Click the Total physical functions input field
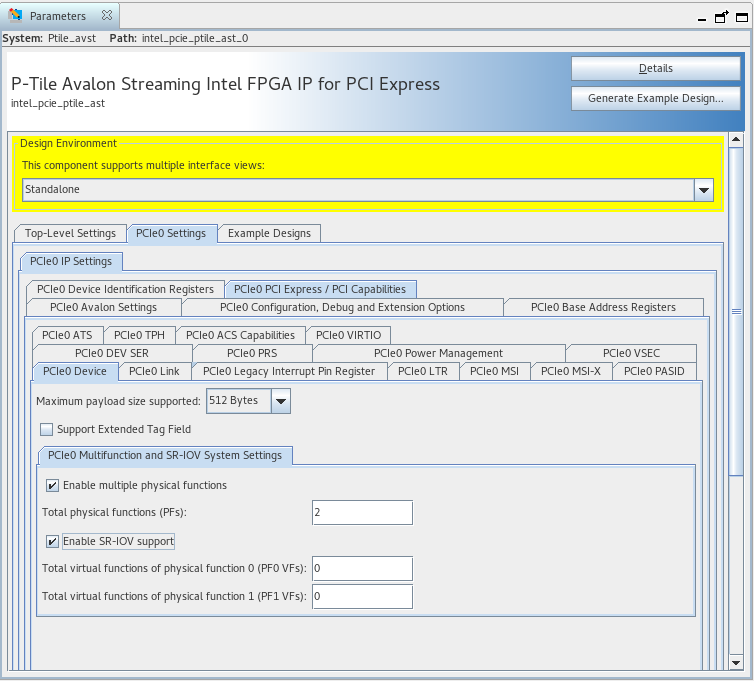Screen dimensions: 754x681 click(x=362, y=513)
